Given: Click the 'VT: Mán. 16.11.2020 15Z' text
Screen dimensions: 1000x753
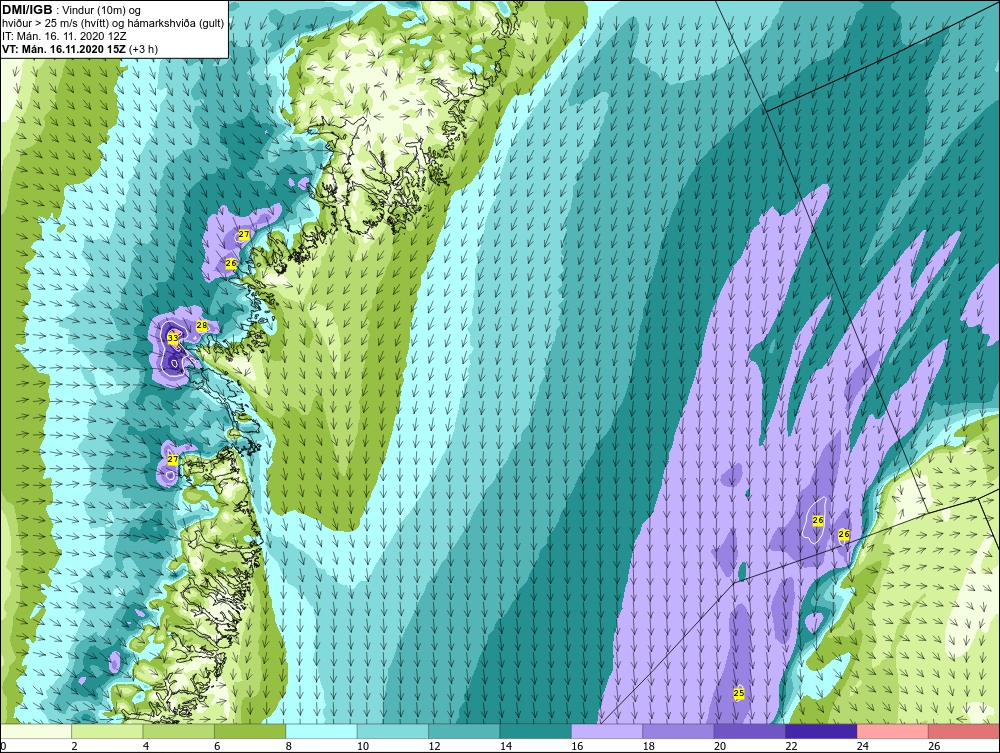Looking at the screenshot, I should (64, 49).
